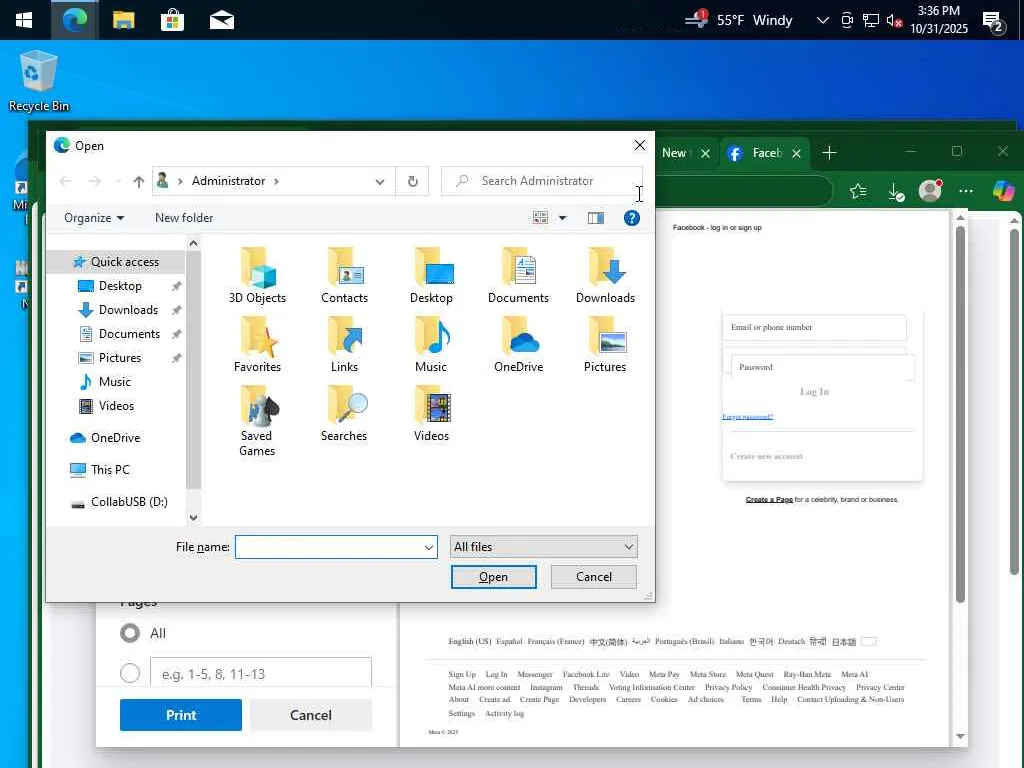Screen dimensions: 1024x768
Task: Open Microsoft Store from taskbar
Action: 172,20
